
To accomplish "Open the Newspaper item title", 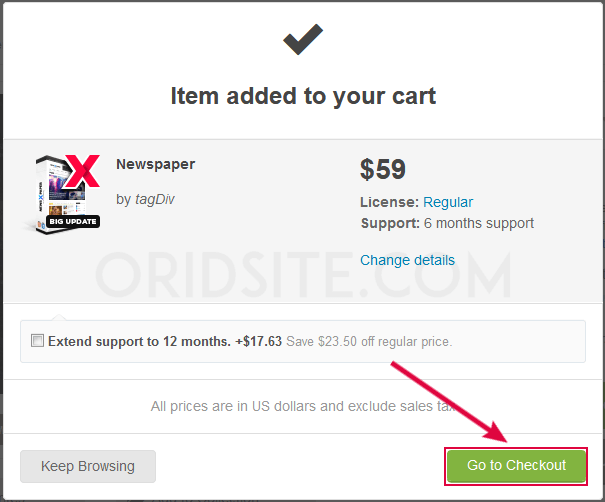I will click(x=155, y=164).
